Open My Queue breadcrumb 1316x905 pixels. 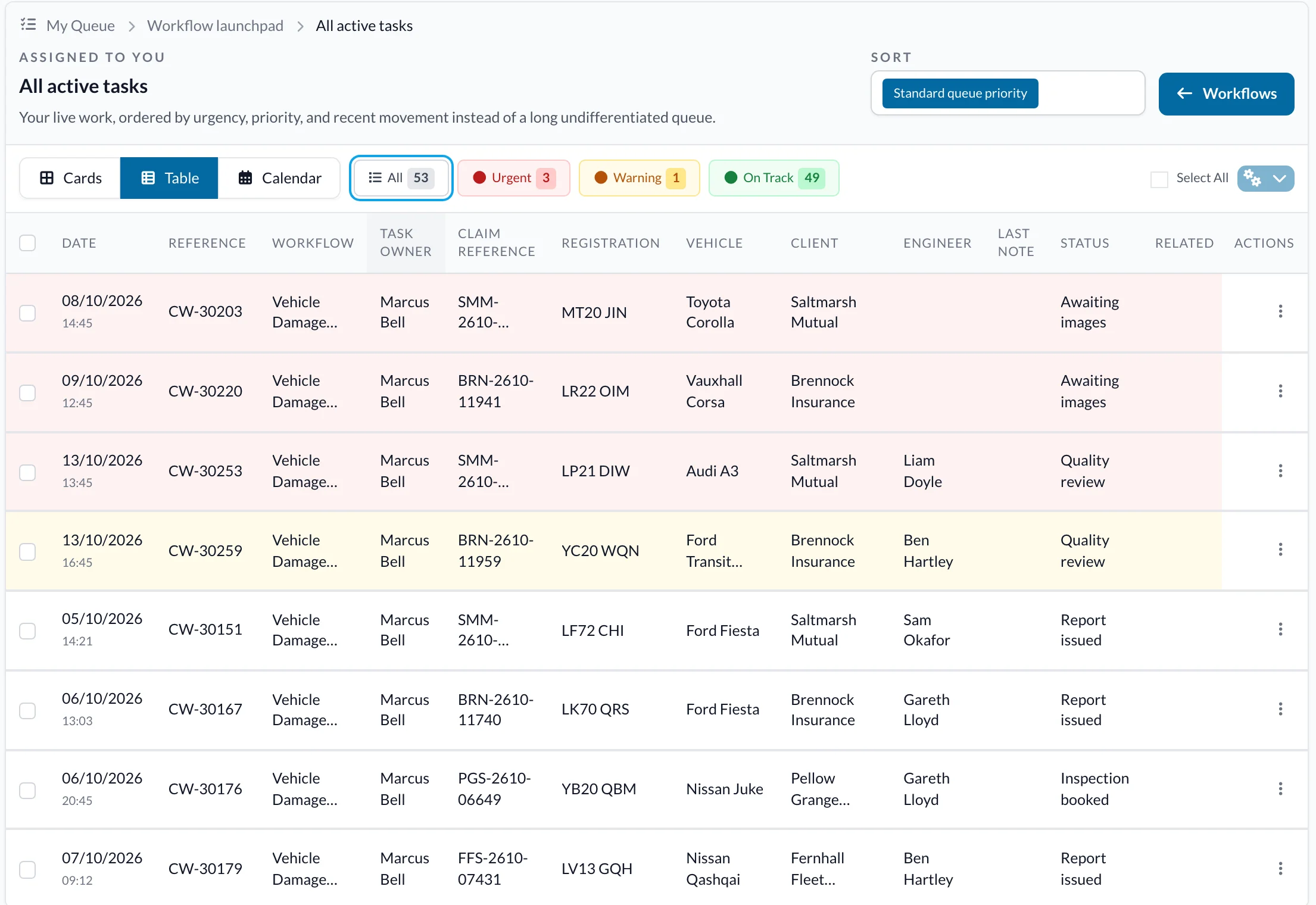click(80, 26)
